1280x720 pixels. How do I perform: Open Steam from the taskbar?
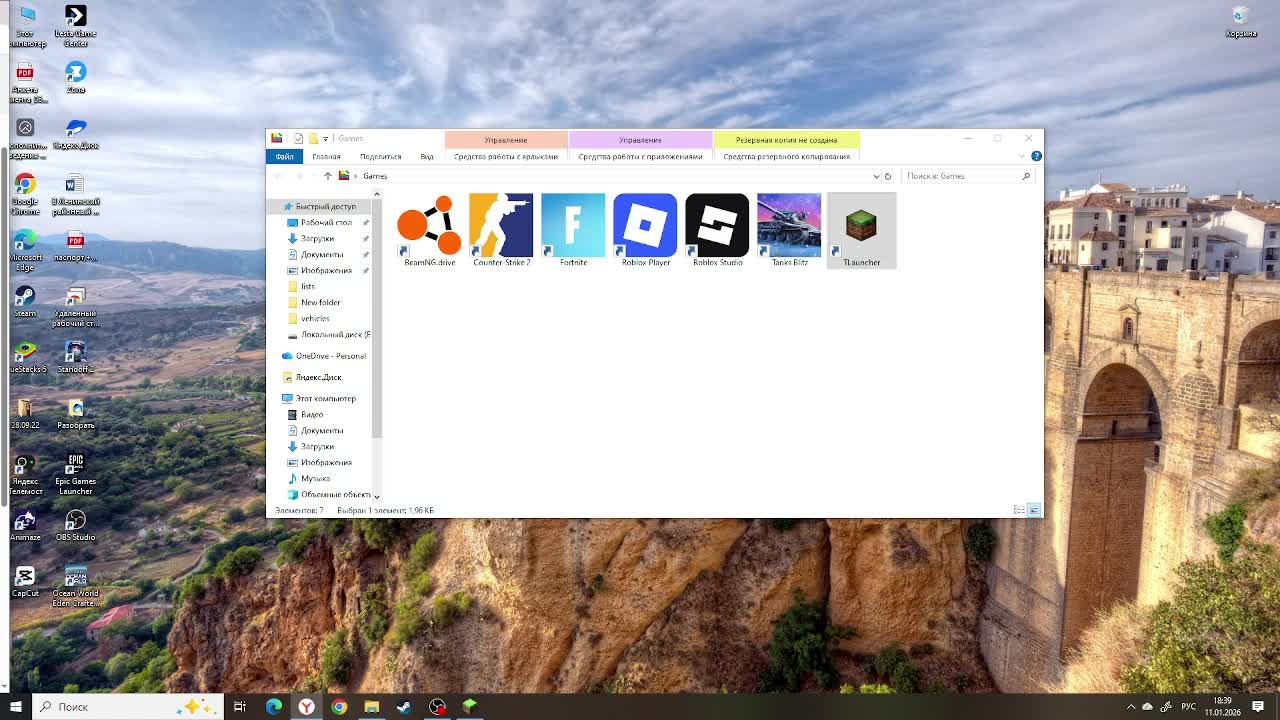coord(404,707)
